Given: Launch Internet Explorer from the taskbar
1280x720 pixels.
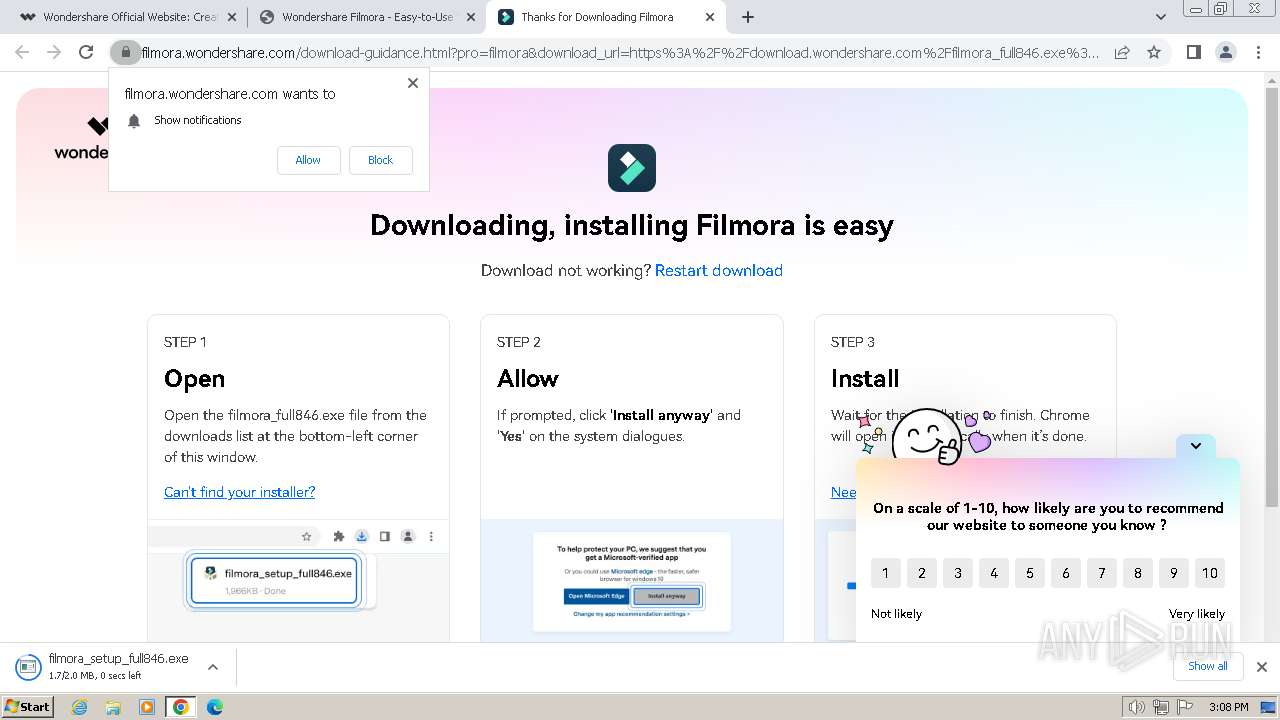Looking at the screenshot, I should [x=79, y=707].
